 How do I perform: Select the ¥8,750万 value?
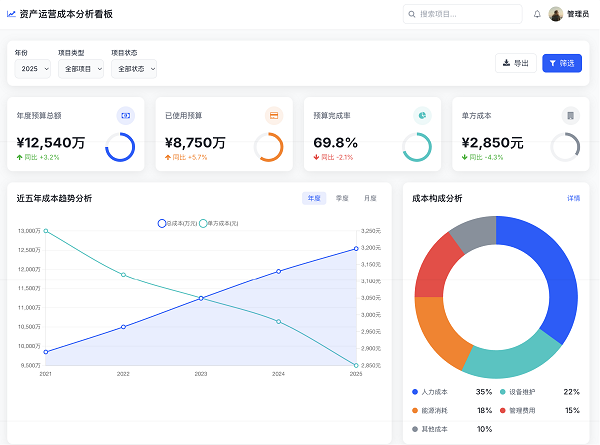coord(195,143)
